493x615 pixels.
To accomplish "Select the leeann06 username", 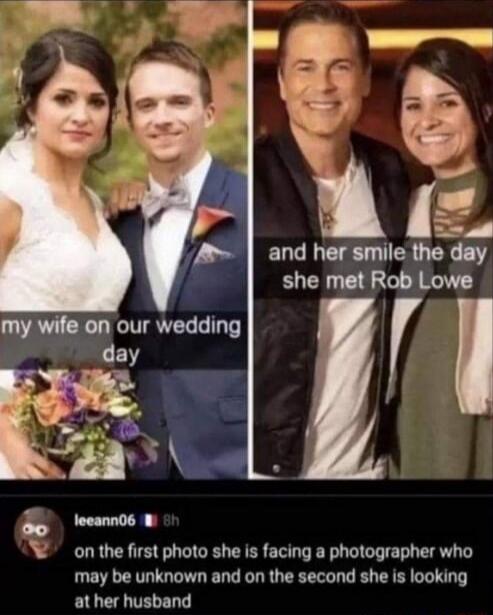I will pyautogui.click(x=105, y=521).
